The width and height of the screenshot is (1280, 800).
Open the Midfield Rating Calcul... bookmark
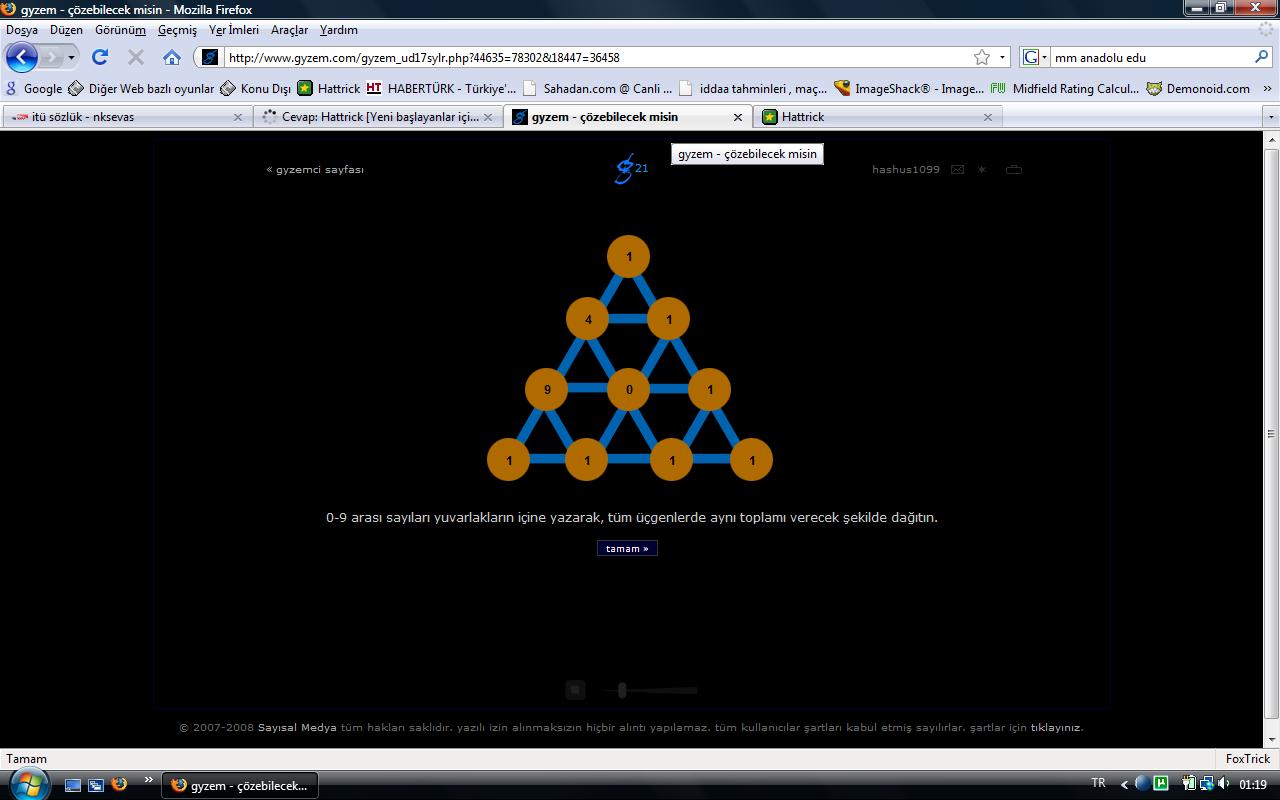(1064, 88)
